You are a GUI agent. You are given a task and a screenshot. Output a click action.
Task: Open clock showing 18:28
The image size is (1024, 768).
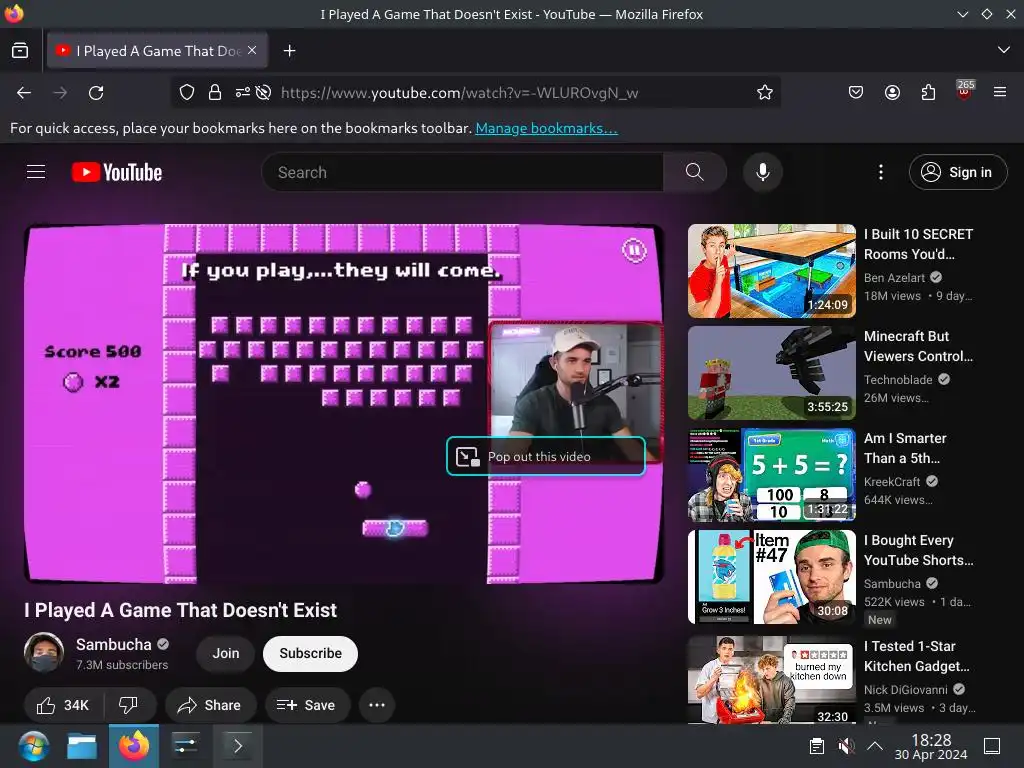931,746
